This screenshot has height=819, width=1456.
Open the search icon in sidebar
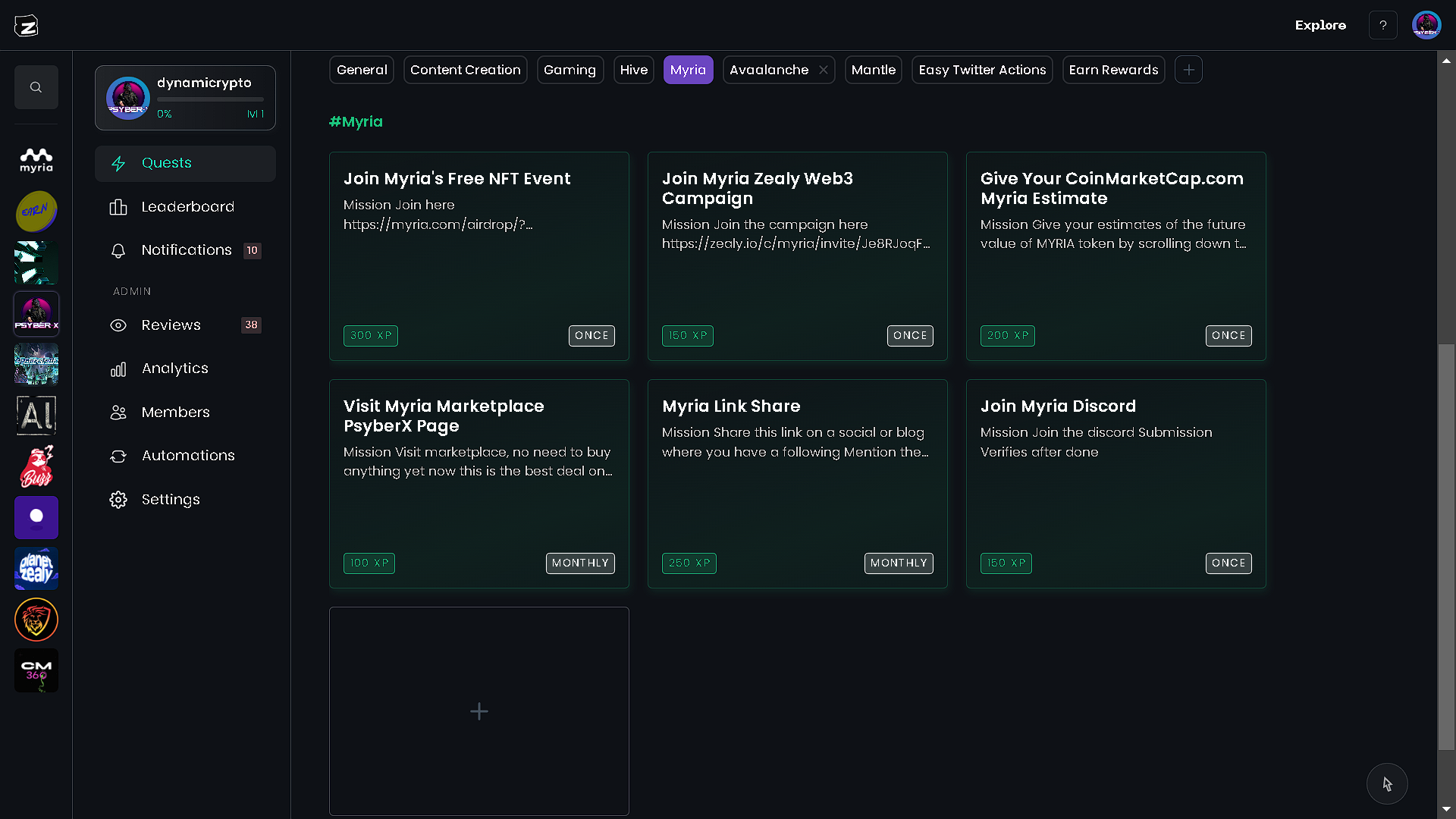[x=36, y=87]
